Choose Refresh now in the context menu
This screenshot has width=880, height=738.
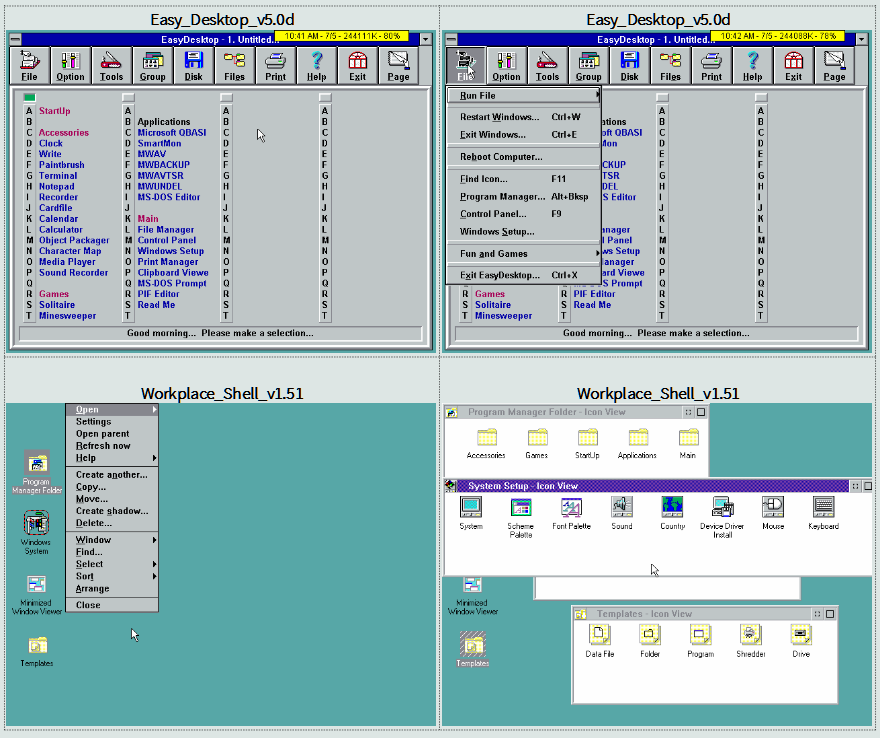click(x=112, y=446)
